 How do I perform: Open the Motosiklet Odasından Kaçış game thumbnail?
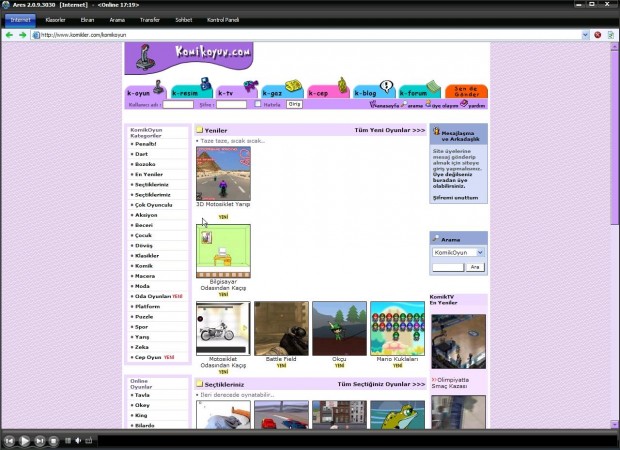[223, 329]
